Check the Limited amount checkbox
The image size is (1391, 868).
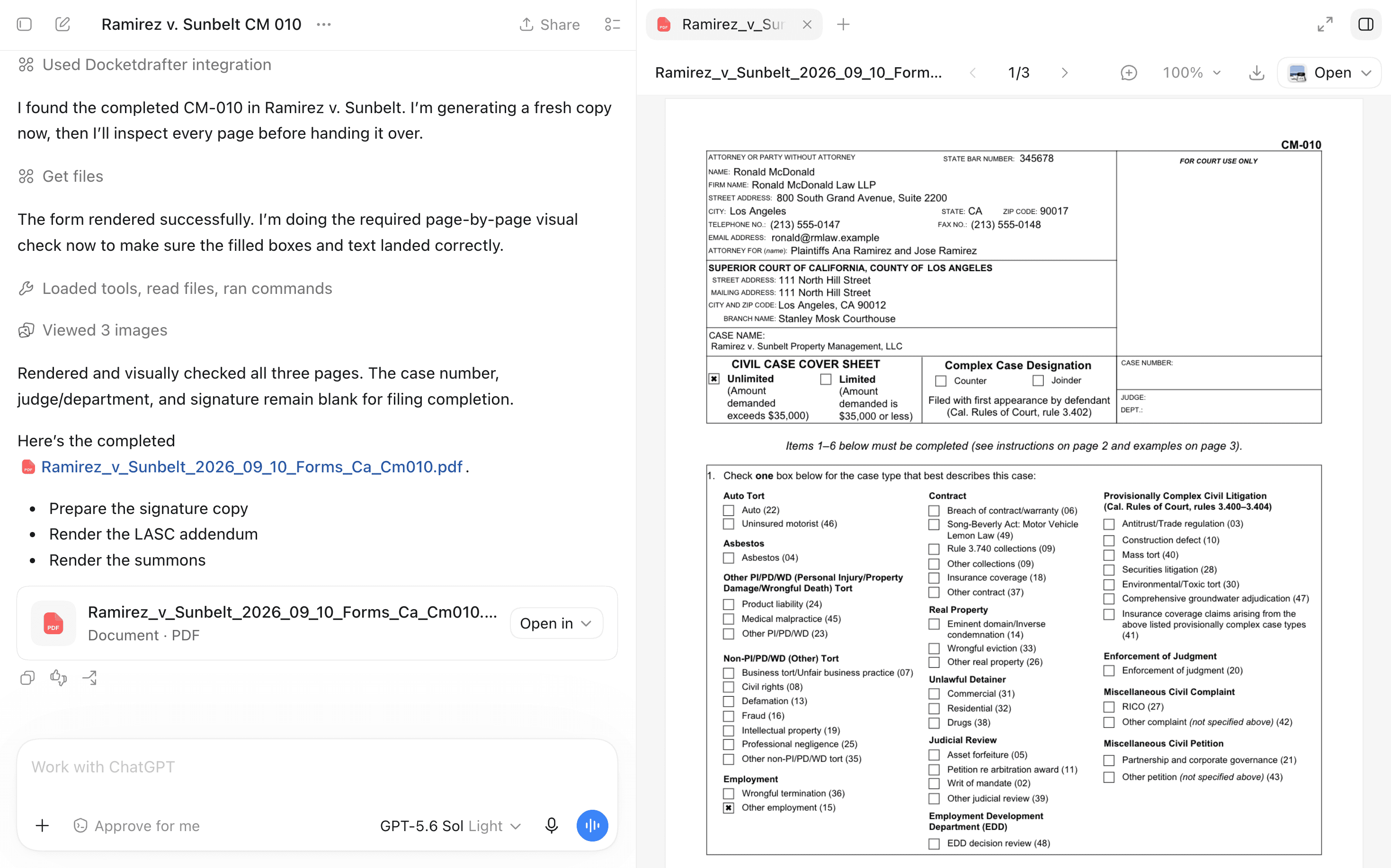pyautogui.click(x=826, y=380)
